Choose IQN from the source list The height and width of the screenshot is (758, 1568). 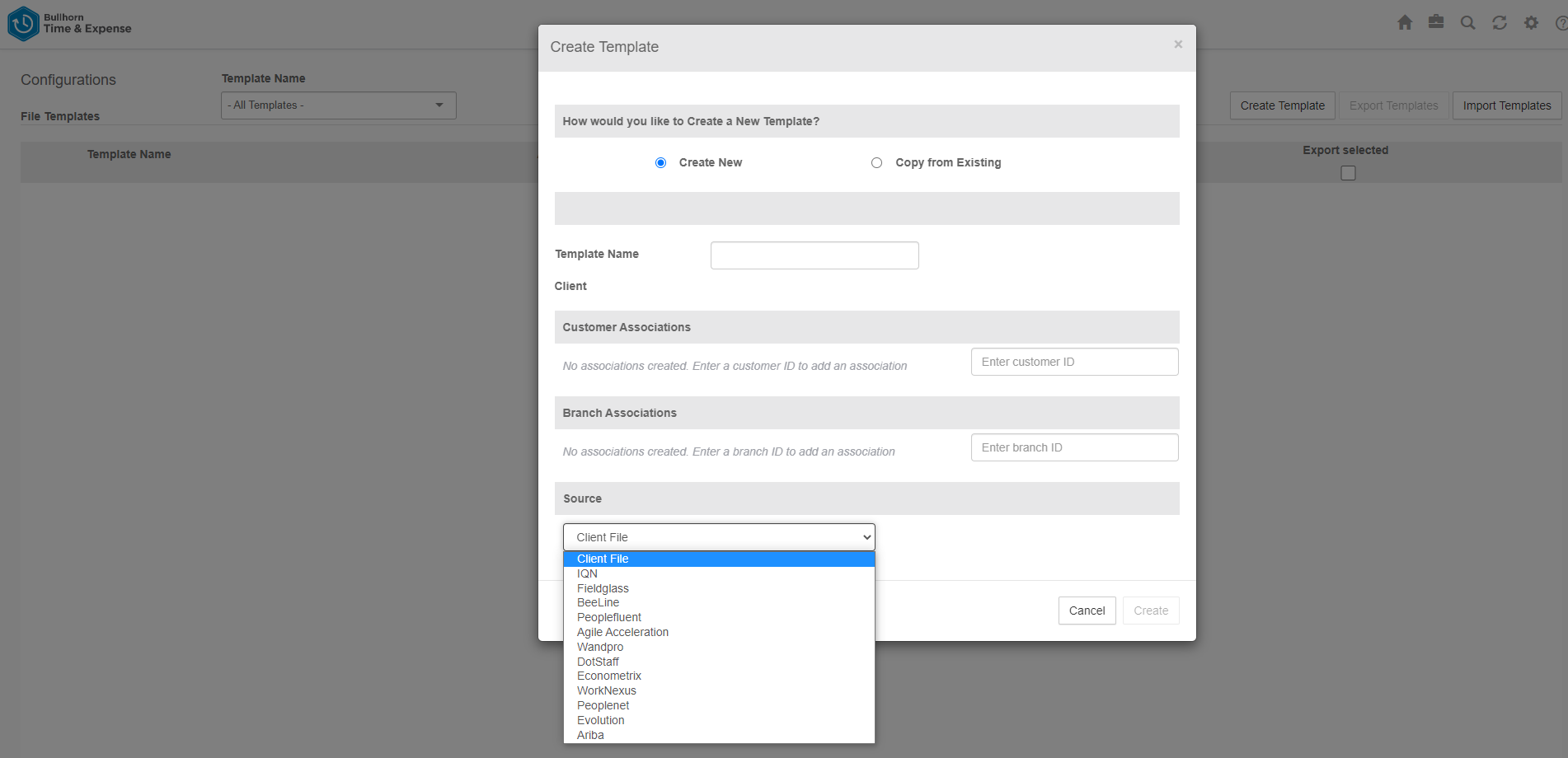[719, 574]
